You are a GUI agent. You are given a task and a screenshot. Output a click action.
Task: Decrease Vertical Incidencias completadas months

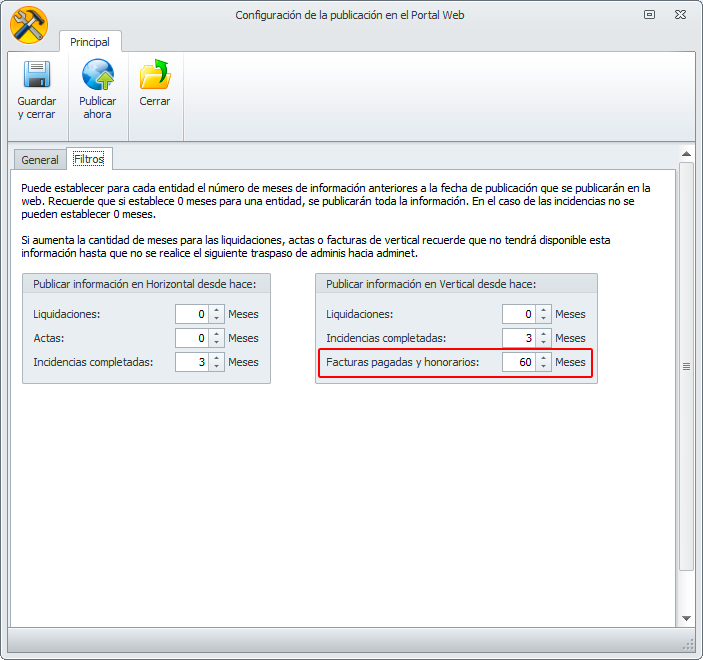coord(543,343)
